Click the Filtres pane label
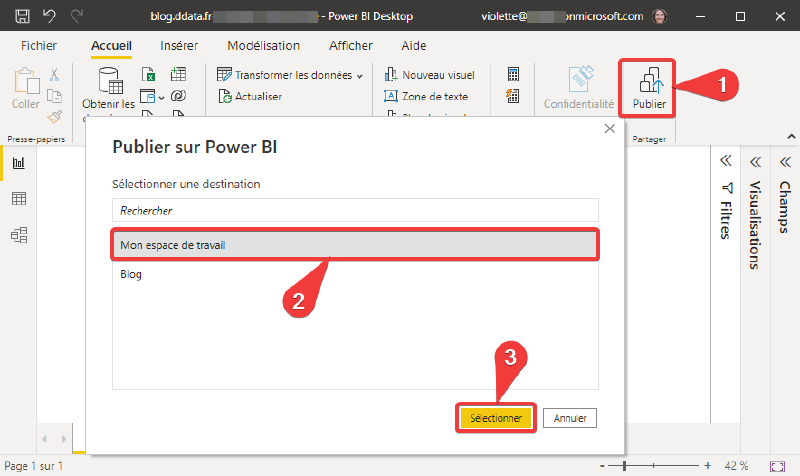800x476 pixels. coord(727,220)
